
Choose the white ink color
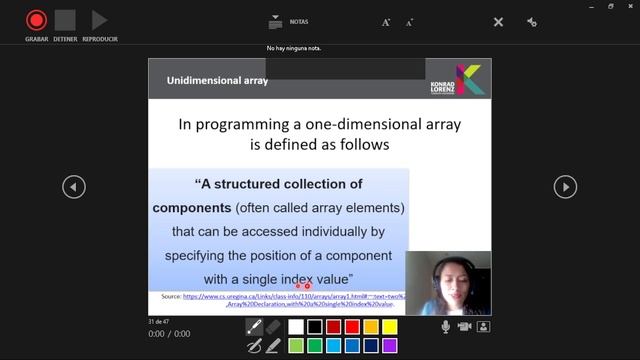(x=296, y=327)
